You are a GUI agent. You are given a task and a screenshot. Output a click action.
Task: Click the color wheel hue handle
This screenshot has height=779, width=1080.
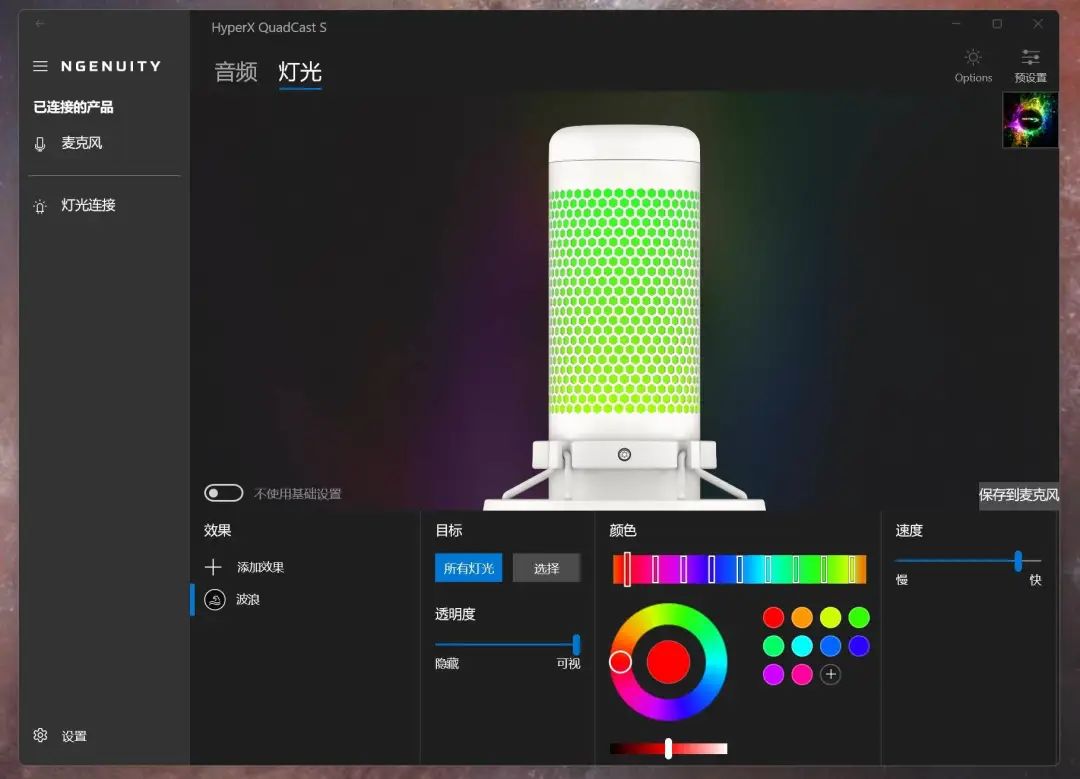[621, 662]
